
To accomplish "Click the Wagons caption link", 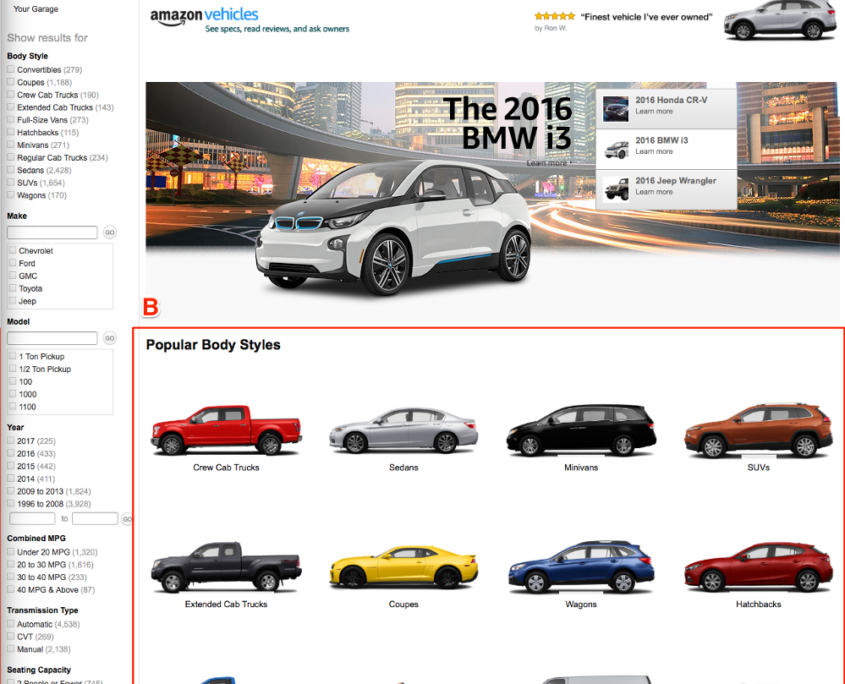I will coord(581,604).
